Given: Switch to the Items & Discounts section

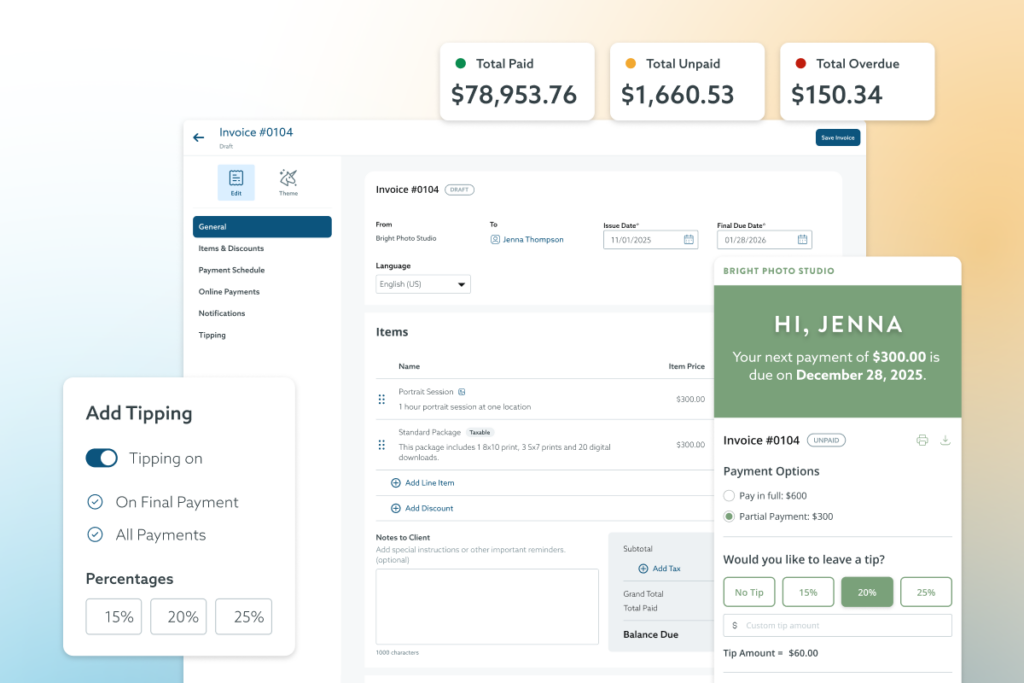Looking at the screenshot, I should coord(230,248).
